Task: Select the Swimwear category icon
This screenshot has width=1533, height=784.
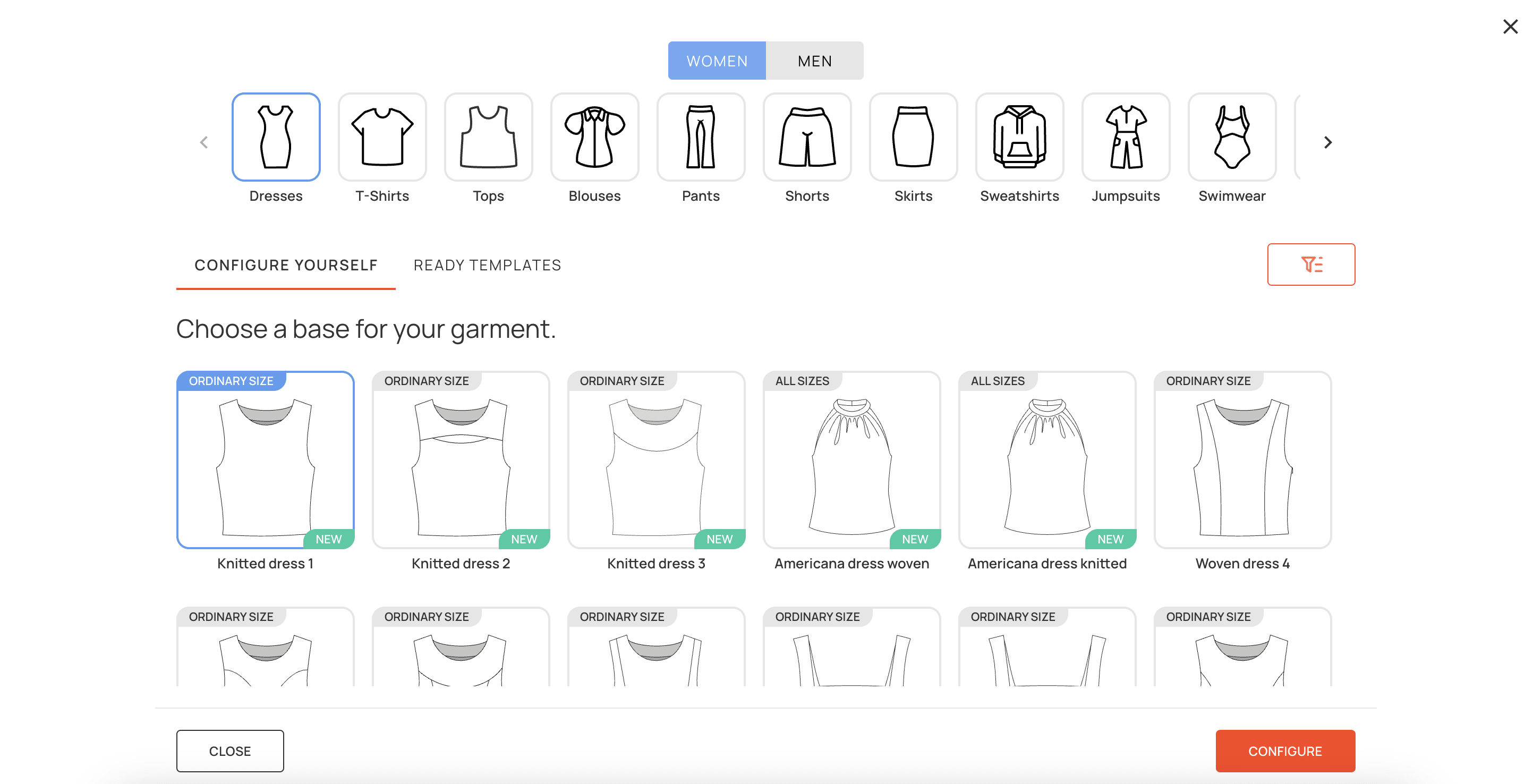Action: point(1231,138)
